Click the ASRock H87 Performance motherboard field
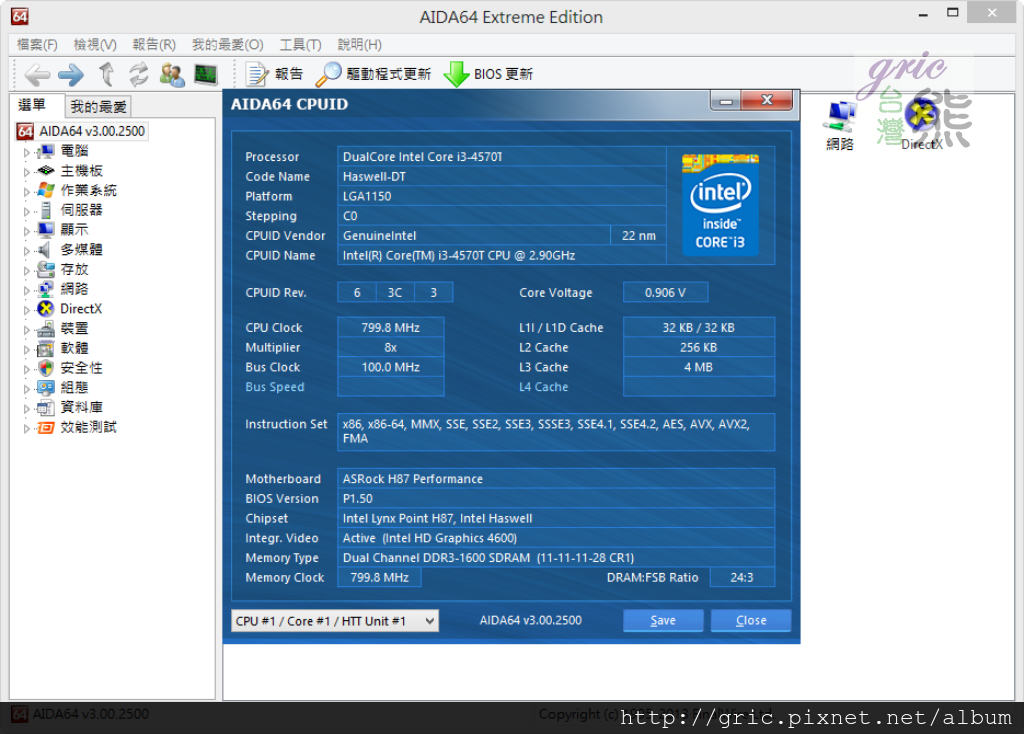 tap(556, 479)
